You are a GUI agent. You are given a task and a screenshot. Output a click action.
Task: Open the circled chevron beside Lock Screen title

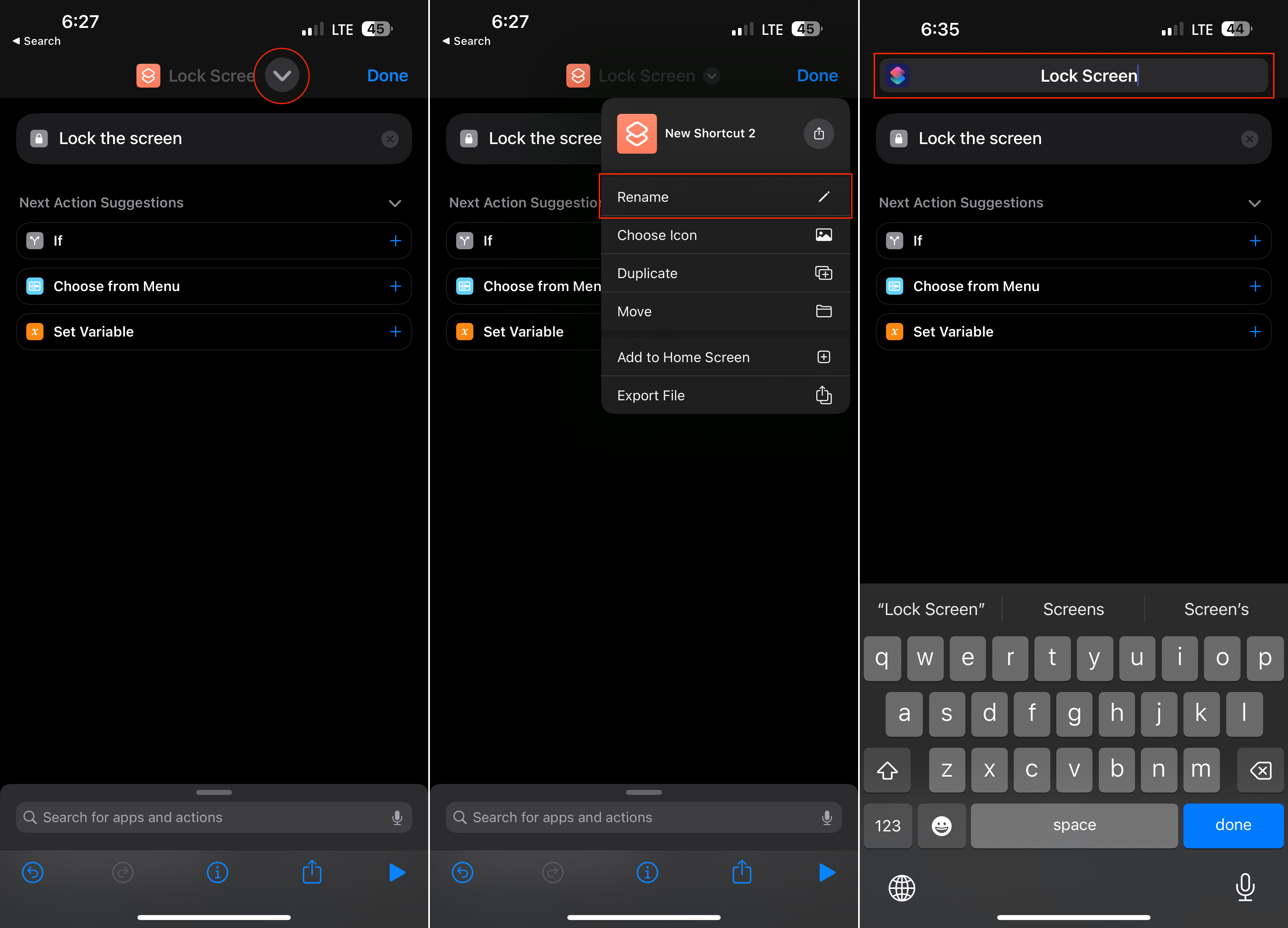coord(282,76)
